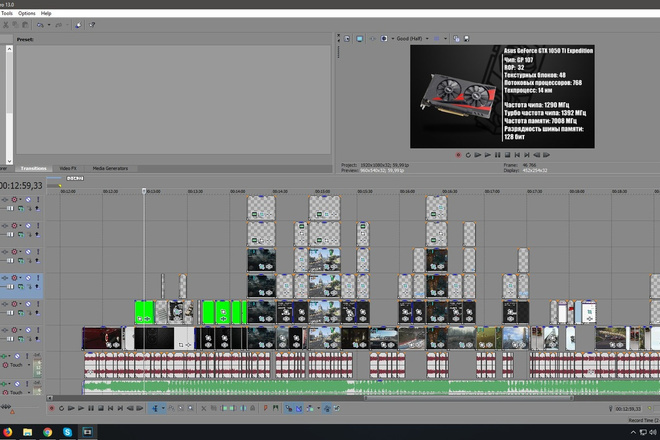Viewport: 660px width, 440px height.
Task: Toggle Lock Envelopes to Events
Action: pos(327,408)
